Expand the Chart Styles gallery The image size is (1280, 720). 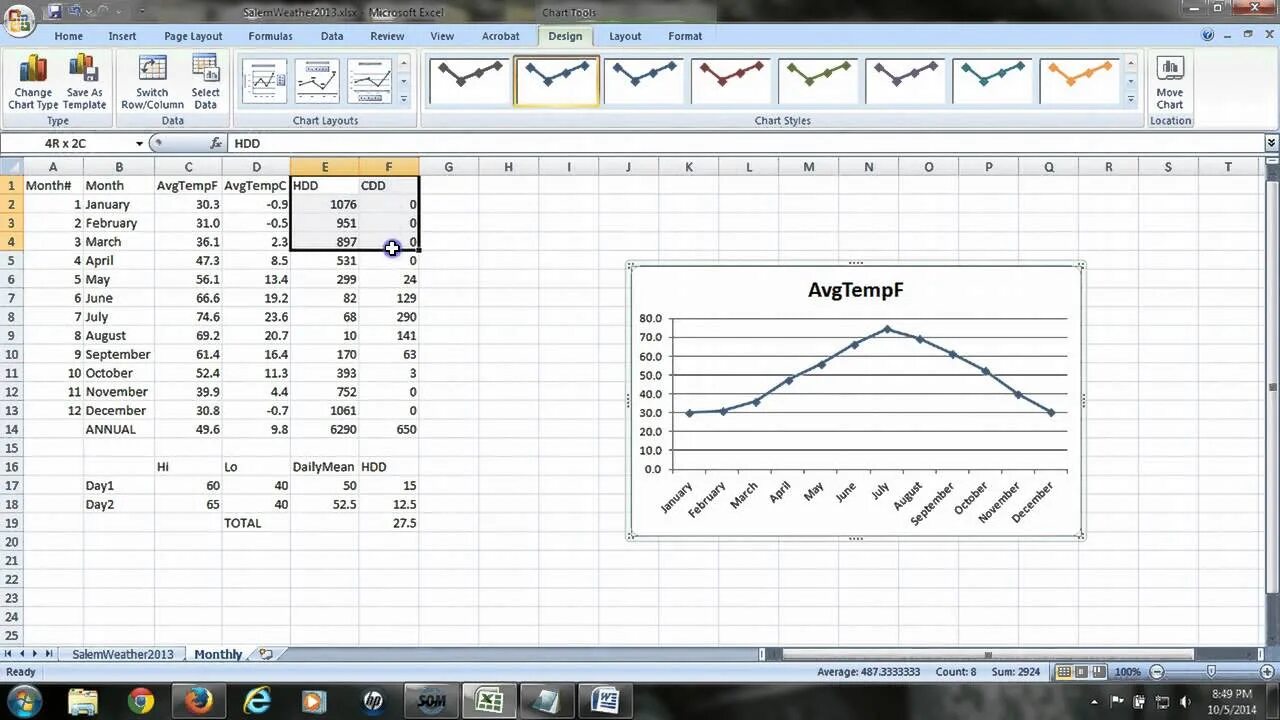pos(1131,99)
